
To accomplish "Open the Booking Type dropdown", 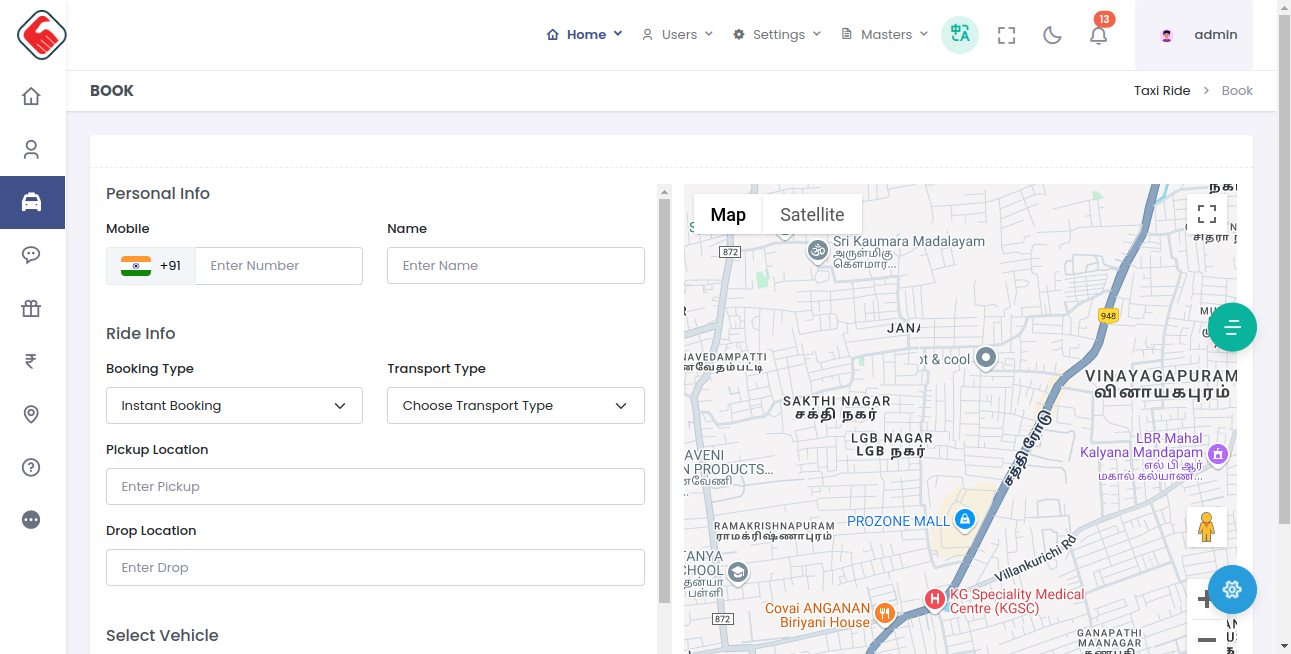I will point(234,406).
